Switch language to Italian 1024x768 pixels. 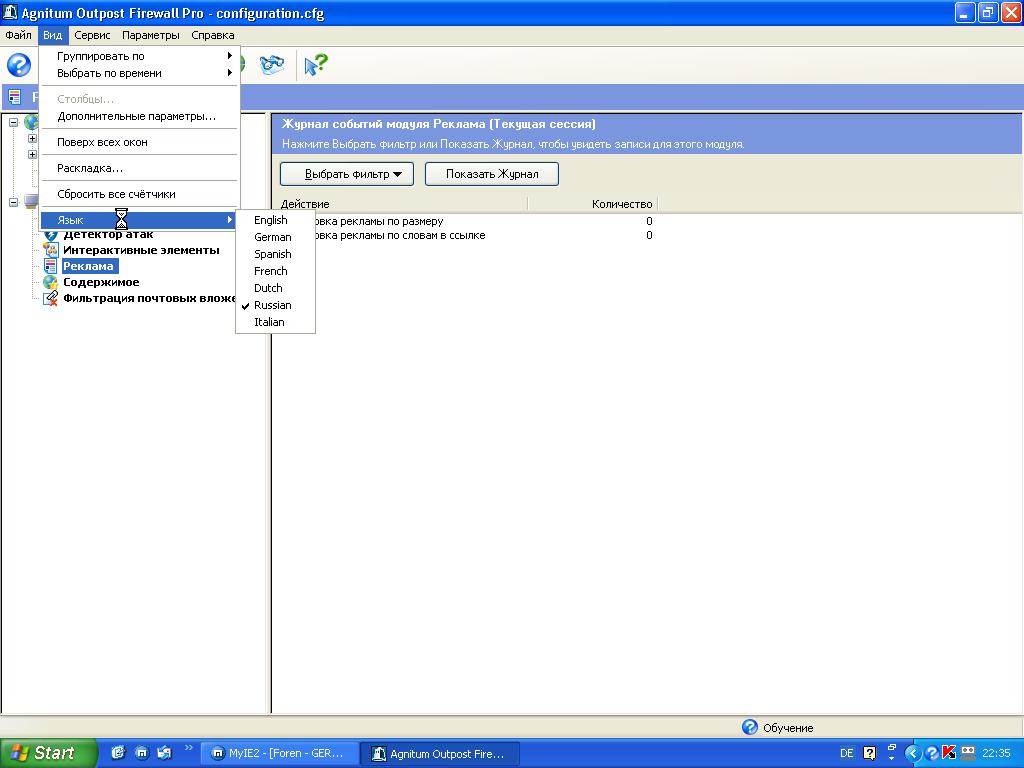(x=276, y=322)
